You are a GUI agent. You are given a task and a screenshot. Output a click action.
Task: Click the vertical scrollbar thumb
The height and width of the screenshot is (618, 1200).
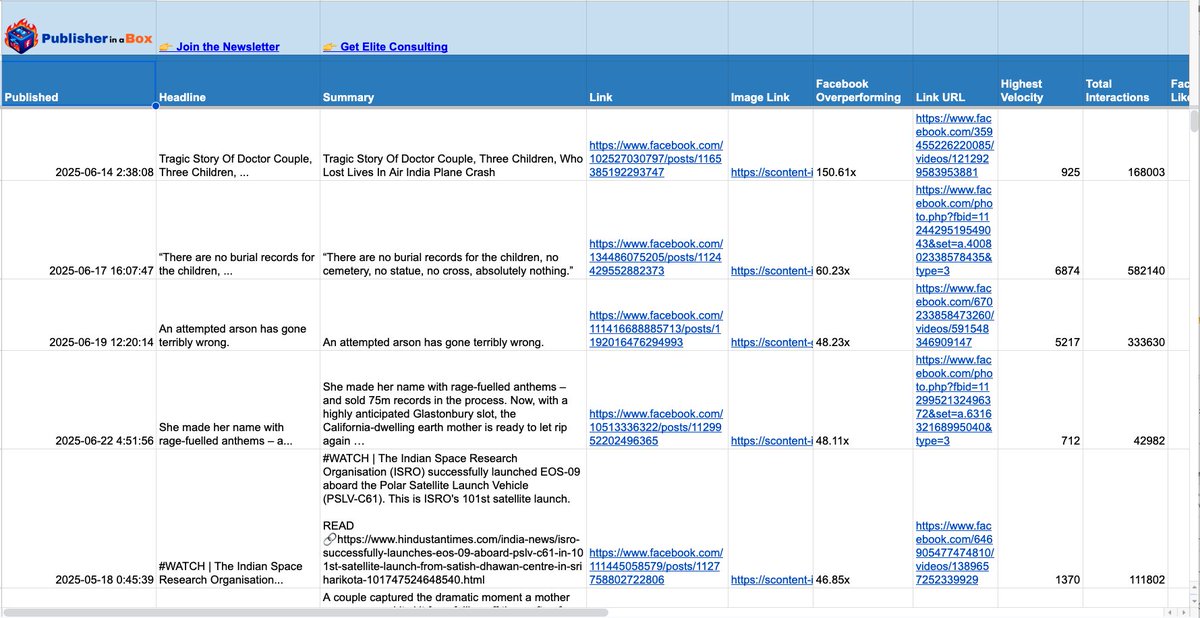1193,122
